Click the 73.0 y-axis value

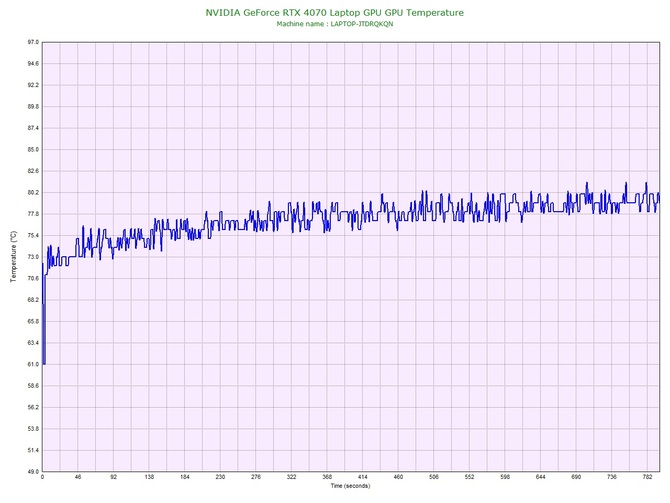(33, 257)
